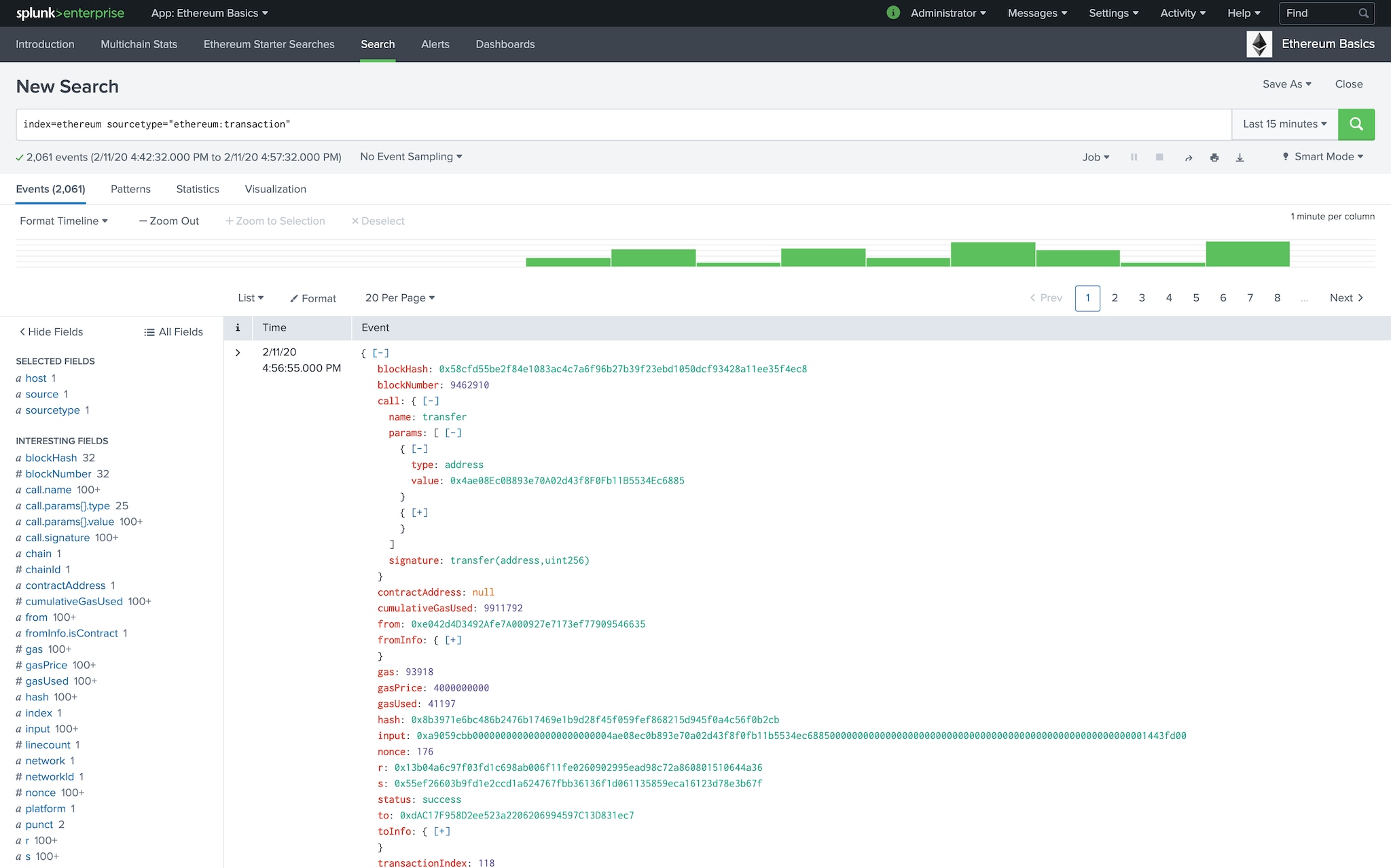The image size is (1391, 868).
Task: Click Zoom Out on the timeline
Action: tap(169, 221)
